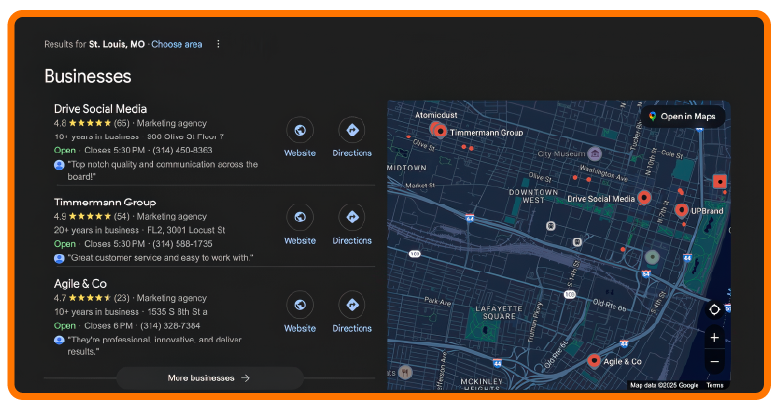Select the Drive Social Media listing title
This screenshot has width=784, height=411.
[100, 108]
